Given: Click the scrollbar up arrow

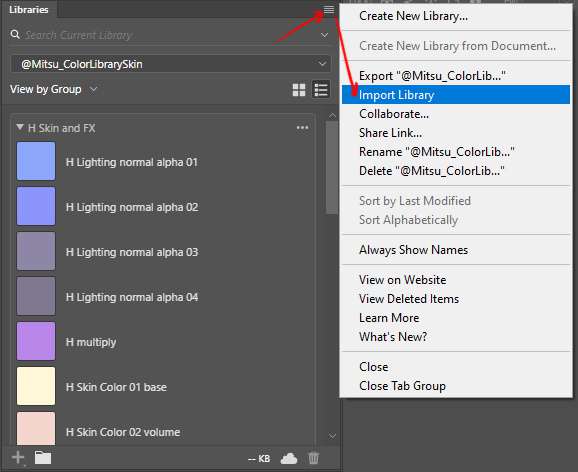Looking at the screenshot, I should (x=332, y=116).
